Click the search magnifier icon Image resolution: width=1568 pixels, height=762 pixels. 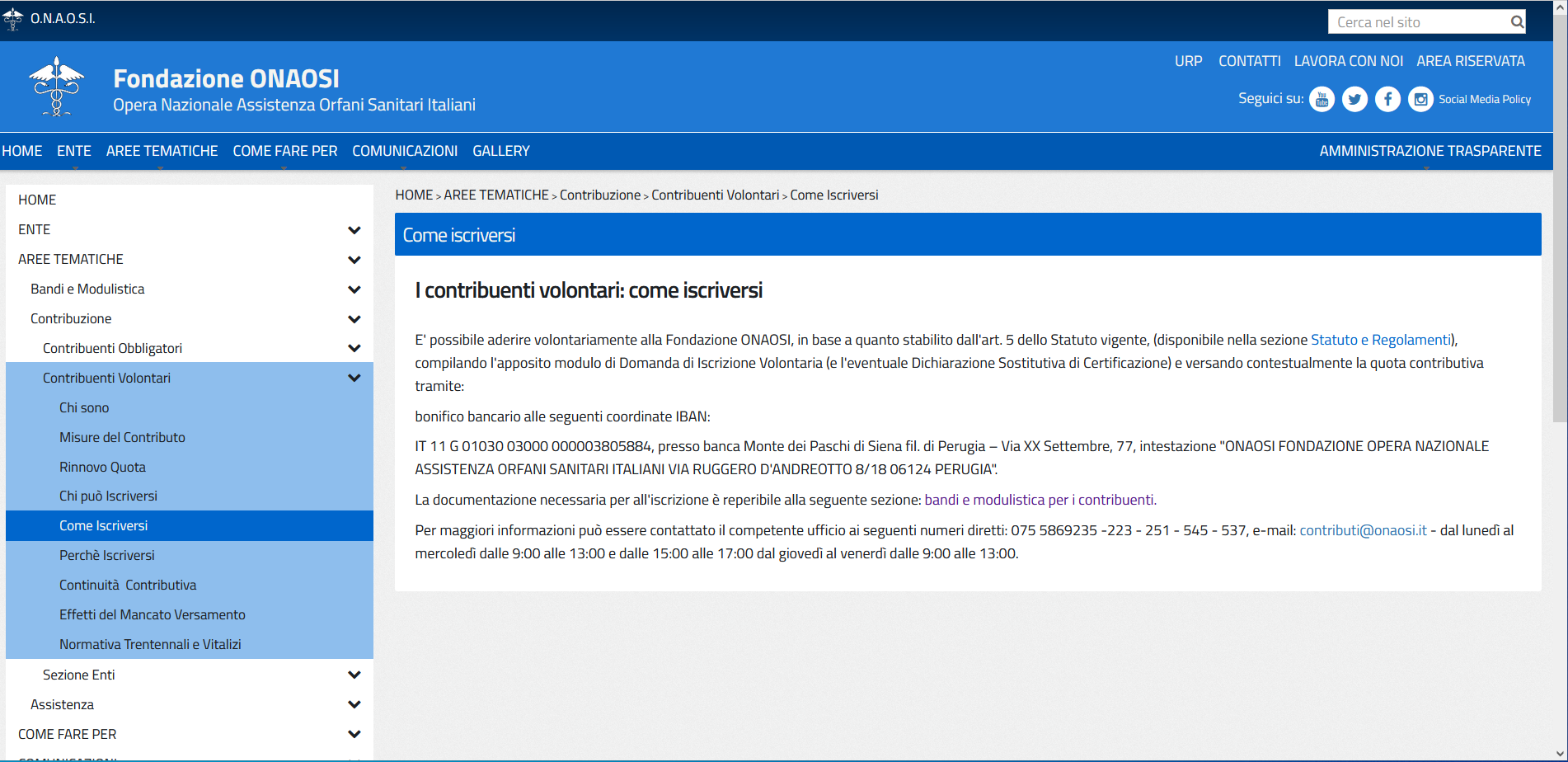coord(1516,22)
